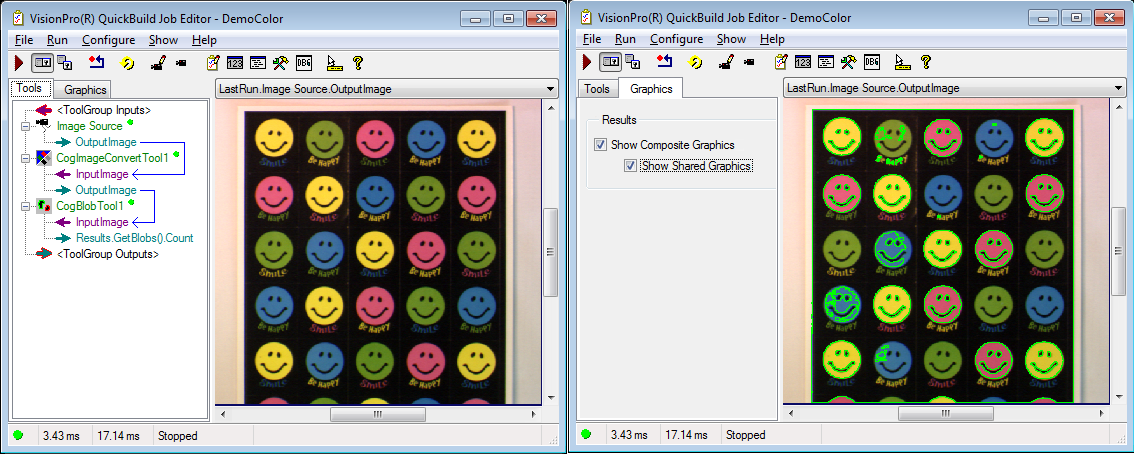Image resolution: width=1134 pixels, height=454 pixels.
Task: Open Configure menu in Graphics-tab window
Action: click(x=676, y=39)
